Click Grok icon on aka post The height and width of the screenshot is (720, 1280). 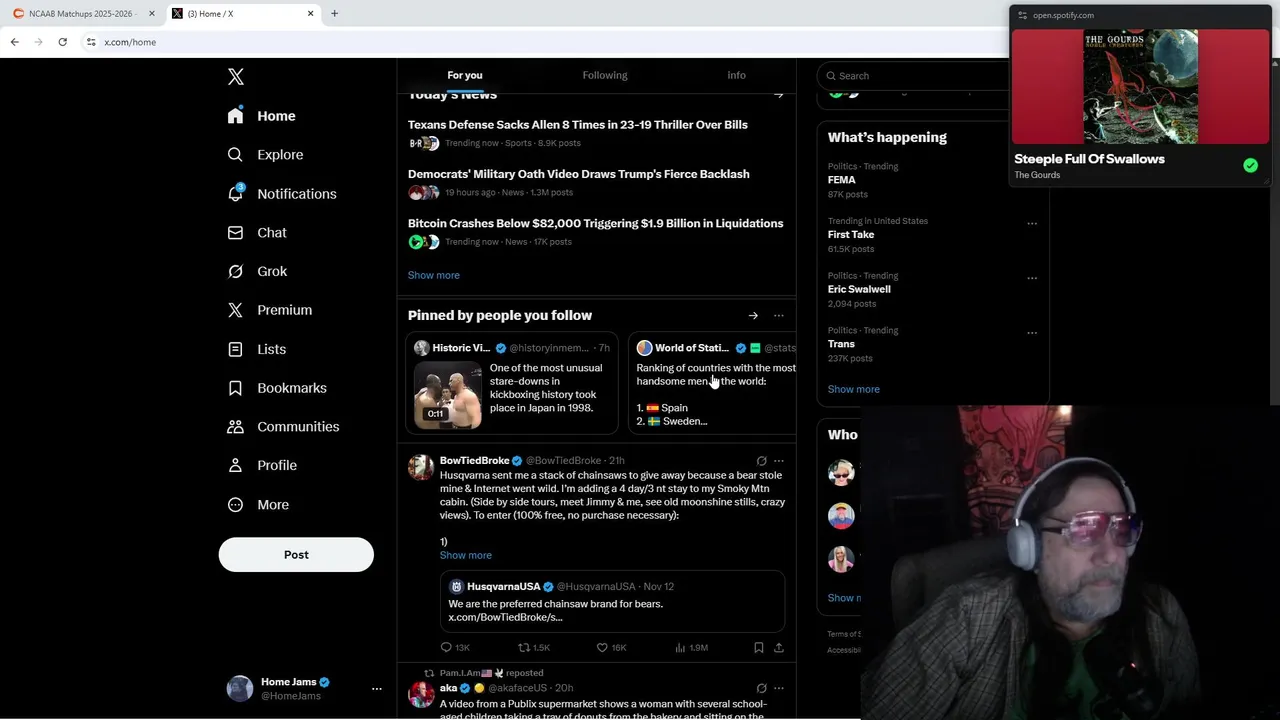click(761, 688)
